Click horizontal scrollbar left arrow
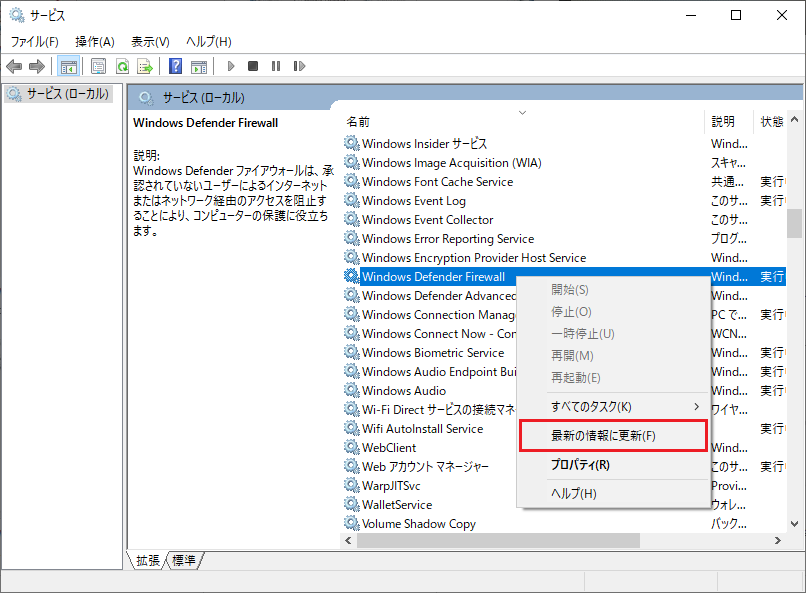 tap(348, 541)
